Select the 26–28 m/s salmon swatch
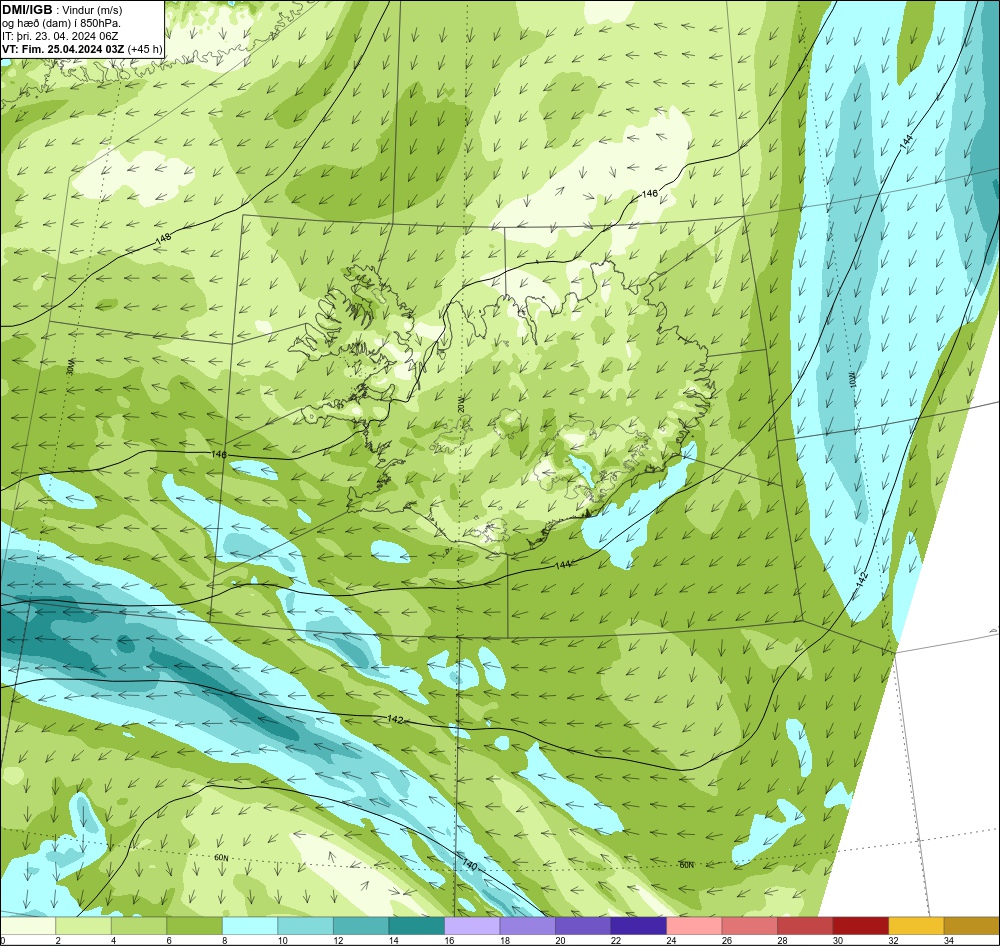The image size is (1000, 946). click(x=749, y=925)
